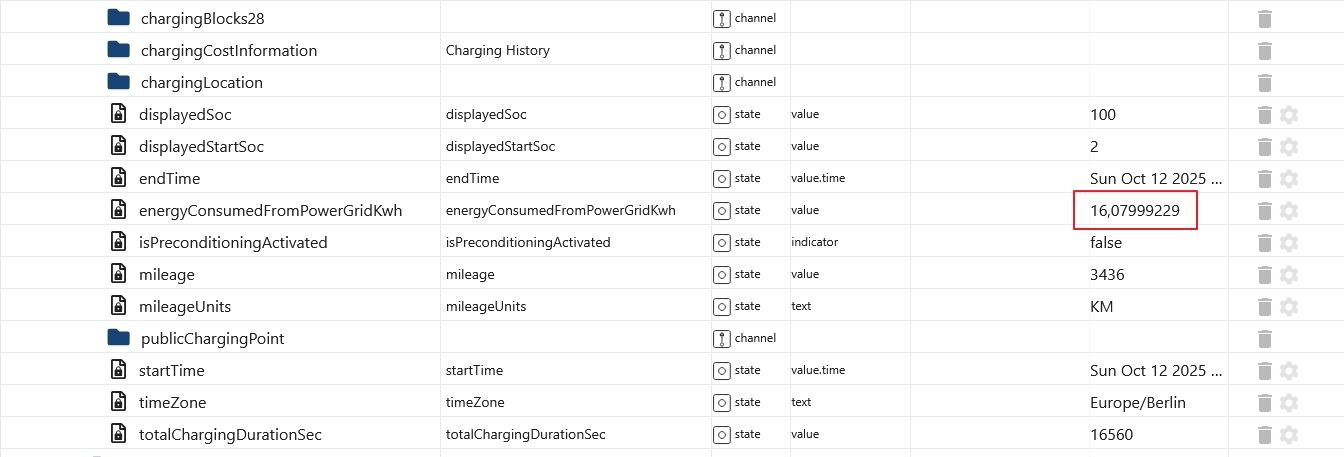Viewport: 1344px width, 457px height.
Task: Click gear icon for energyConsumedFromPowerGridKwh
Action: (x=1289, y=211)
